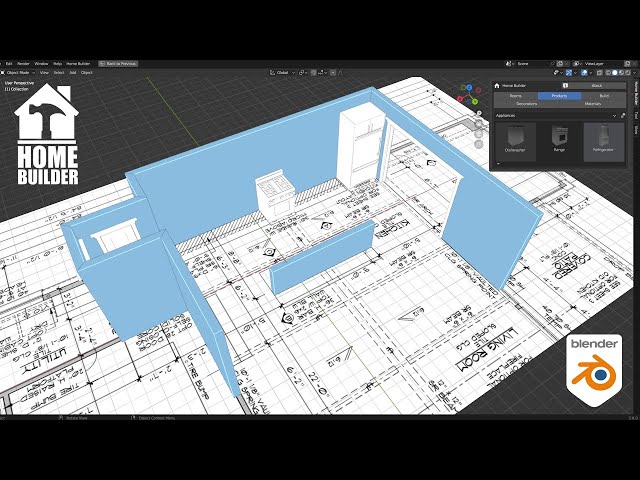Open the Home Builder sidebar tab

tap(636, 93)
